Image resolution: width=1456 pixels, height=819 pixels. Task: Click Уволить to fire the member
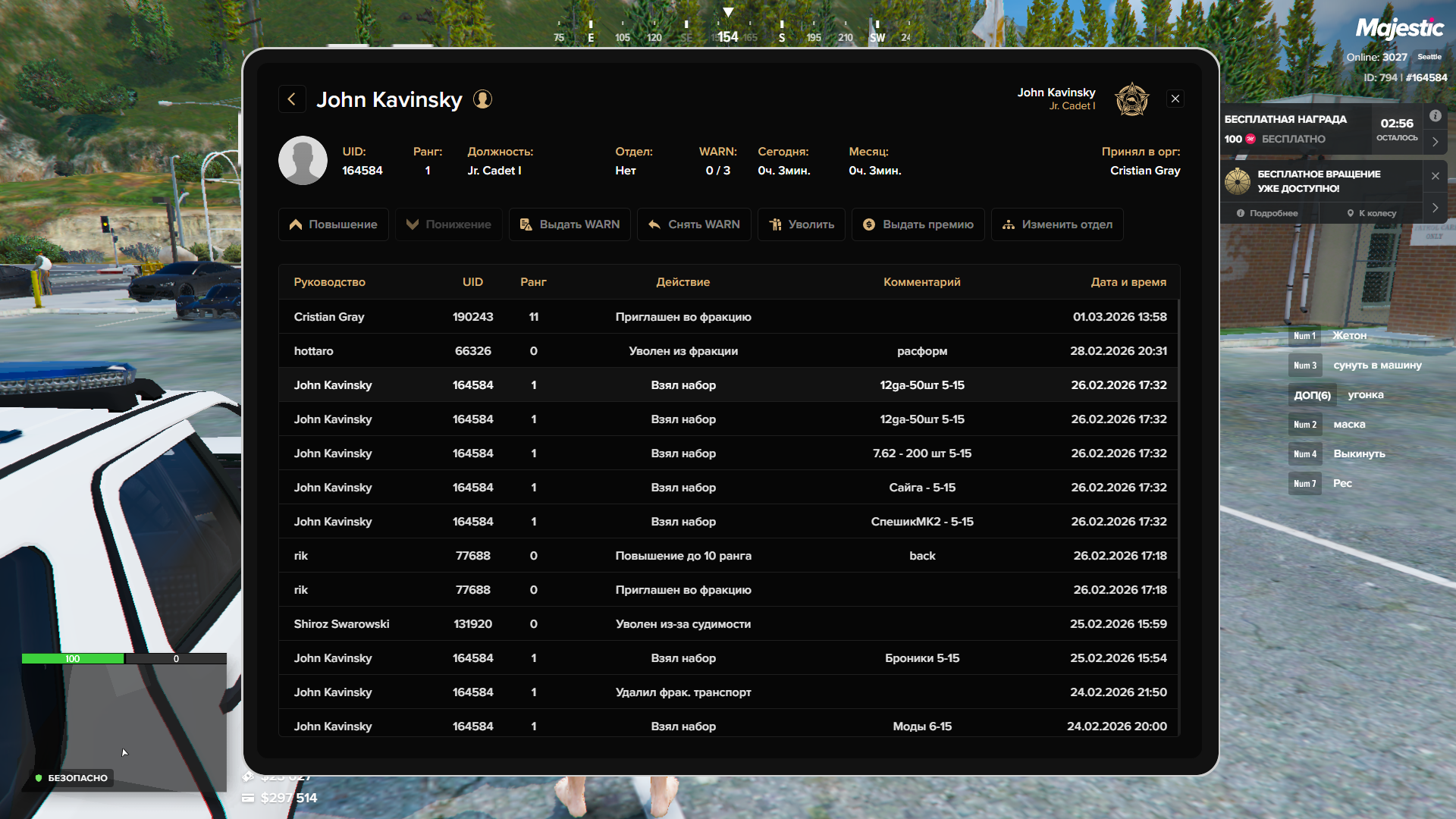pos(801,224)
